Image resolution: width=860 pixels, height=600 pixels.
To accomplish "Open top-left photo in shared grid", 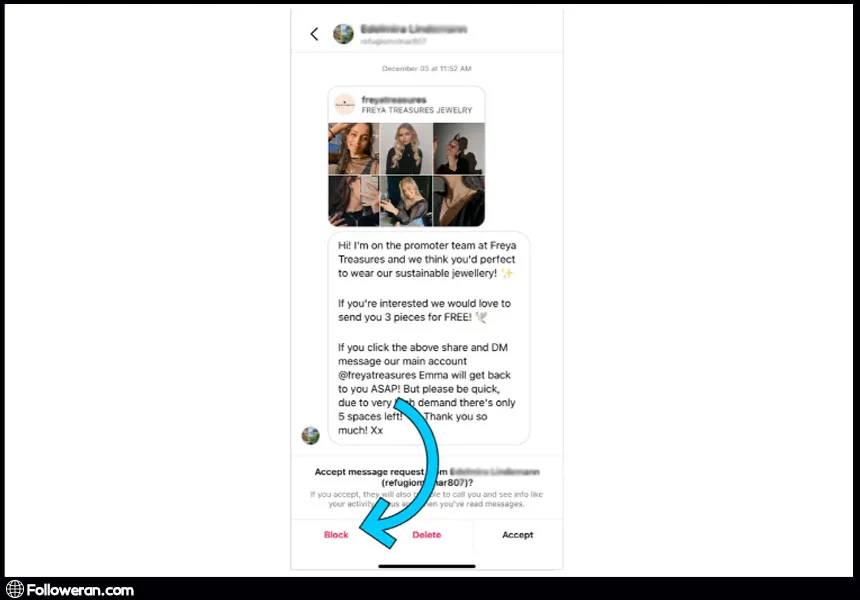I will click(x=354, y=149).
